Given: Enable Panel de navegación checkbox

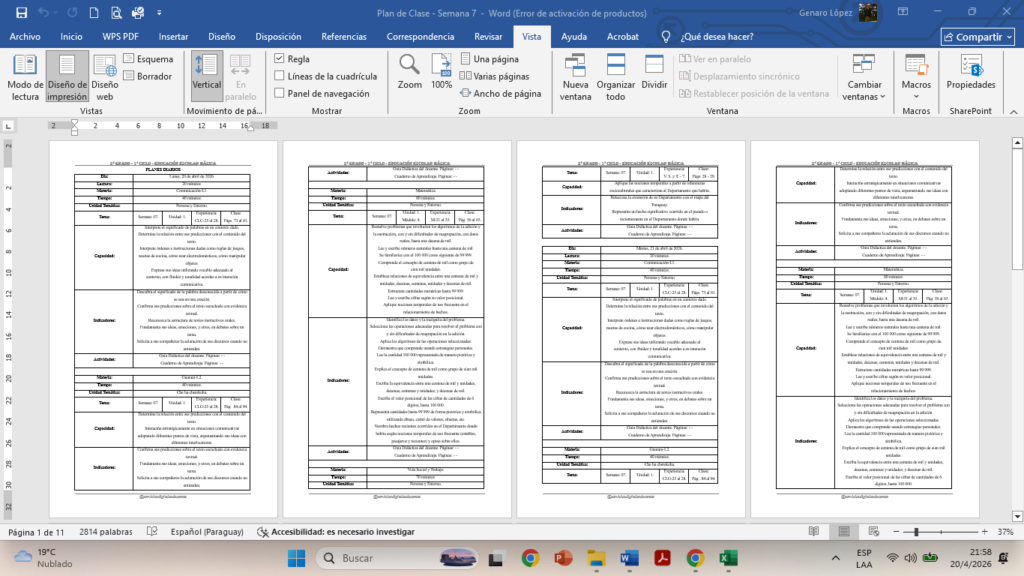Looking at the screenshot, I should tap(280, 93).
